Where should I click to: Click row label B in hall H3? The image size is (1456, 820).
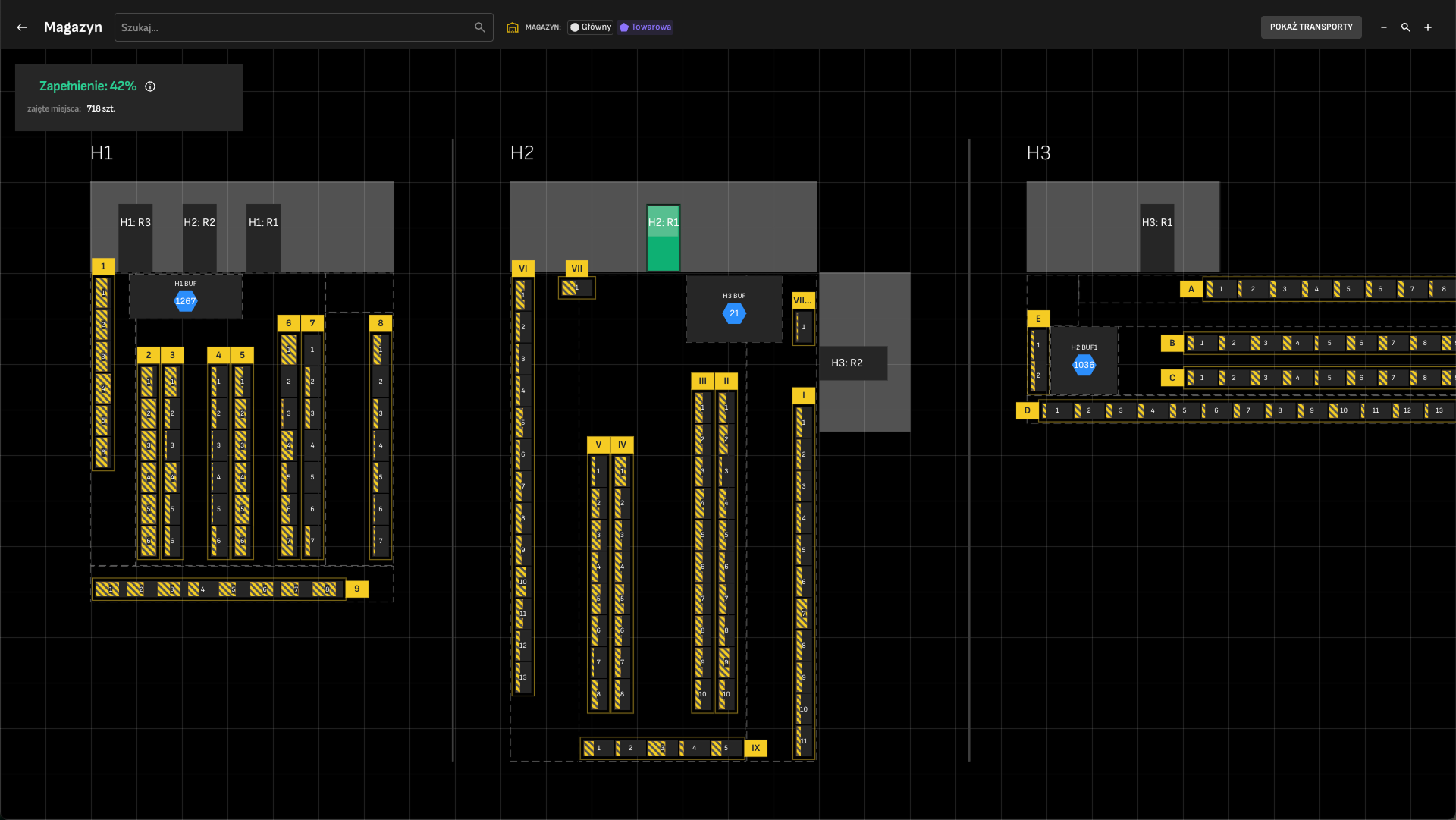(x=1172, y=343)
